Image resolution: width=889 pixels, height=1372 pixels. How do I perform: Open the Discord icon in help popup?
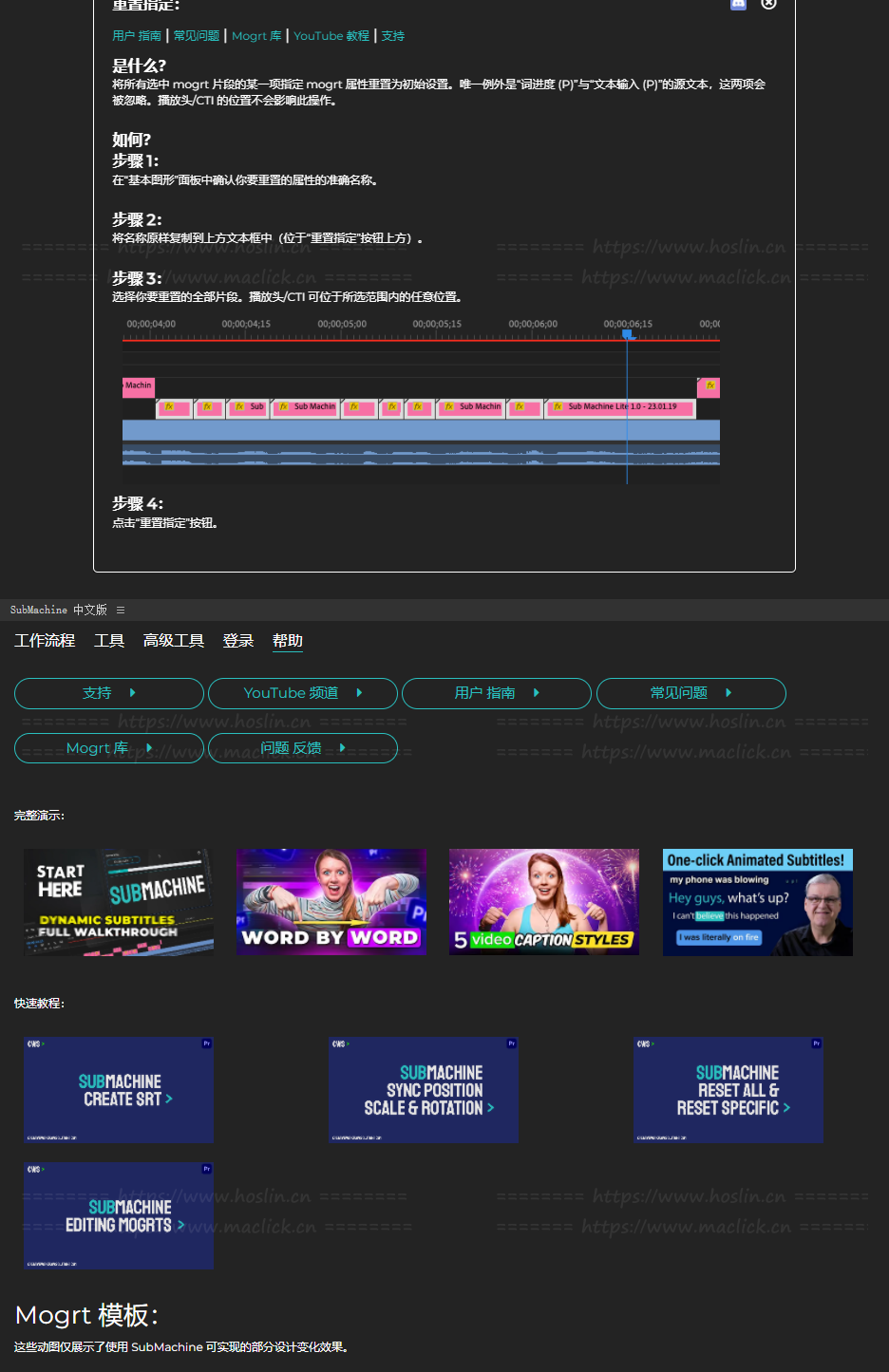pos(738,4)
